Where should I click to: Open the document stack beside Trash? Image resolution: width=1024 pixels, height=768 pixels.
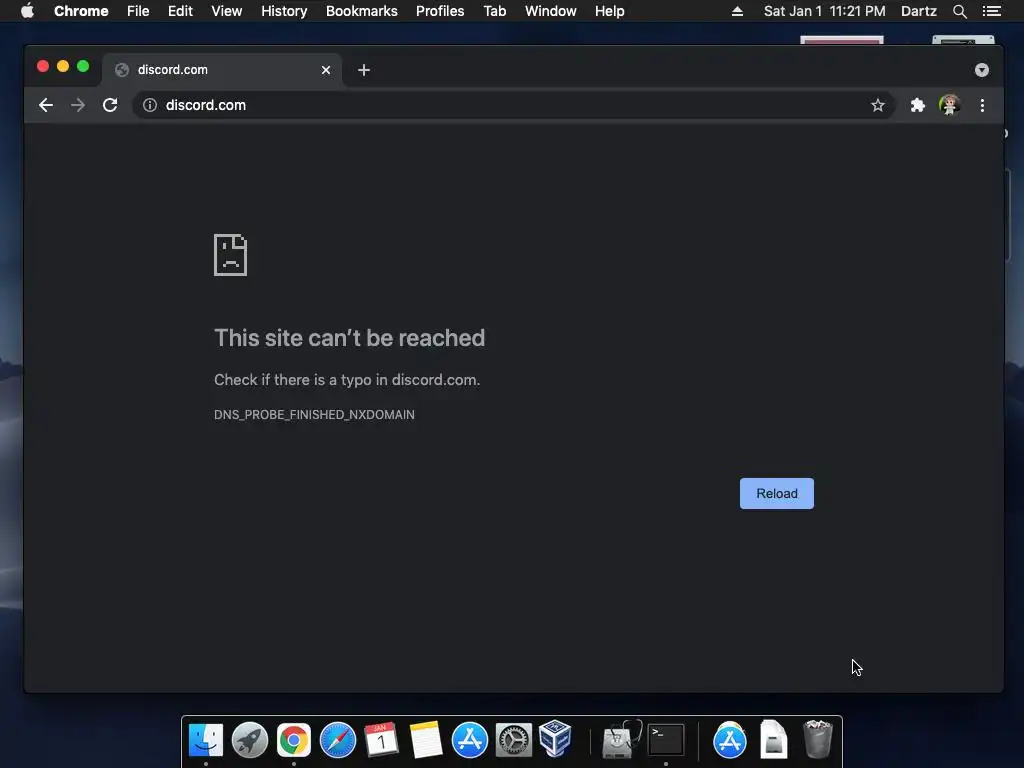pos(773,739)
